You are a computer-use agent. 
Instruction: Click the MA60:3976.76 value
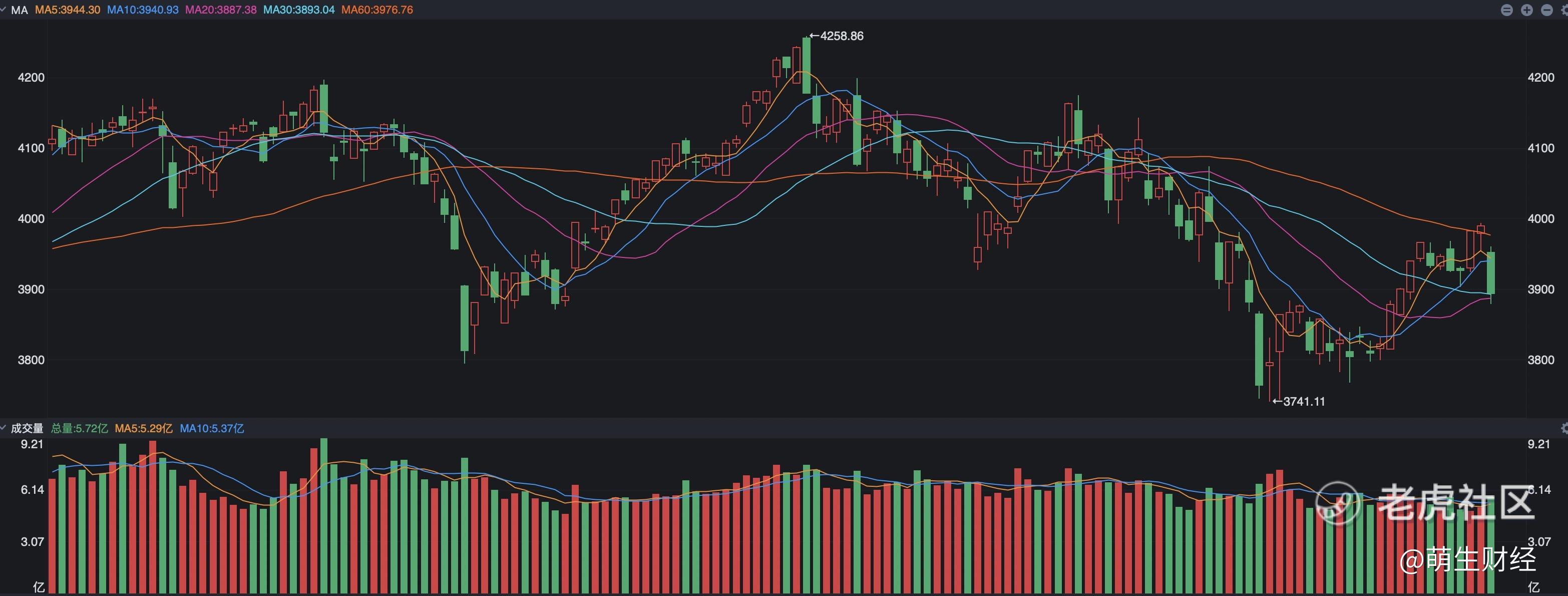pyautogui.click(x=377, y=10)
